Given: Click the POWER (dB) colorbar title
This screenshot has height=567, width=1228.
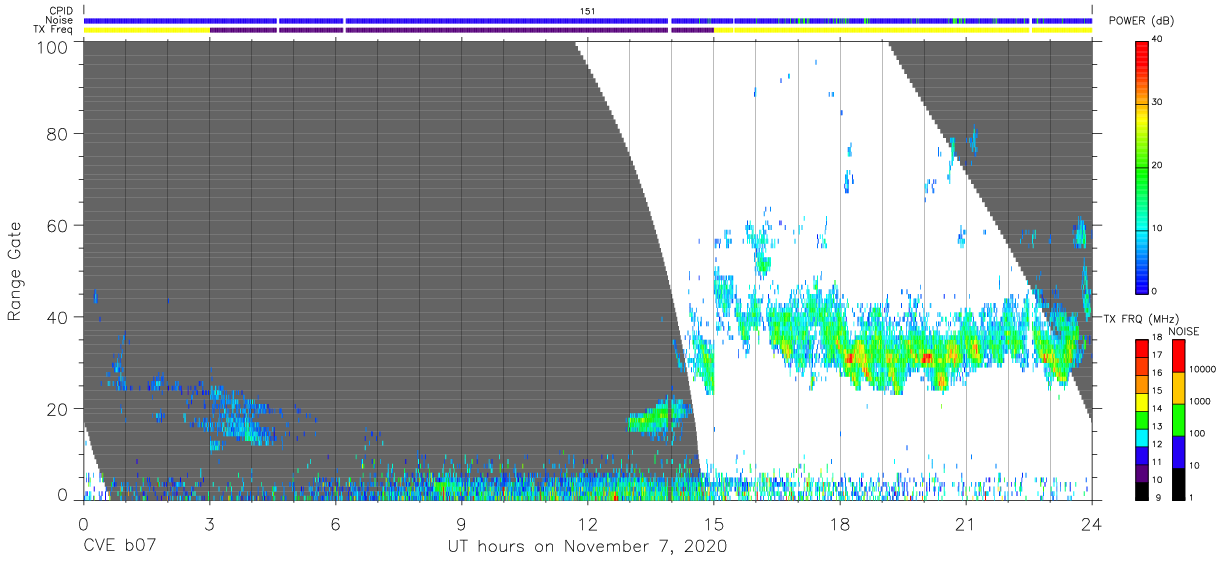Looking at the screenshot, I should (x=1141, y=21).
